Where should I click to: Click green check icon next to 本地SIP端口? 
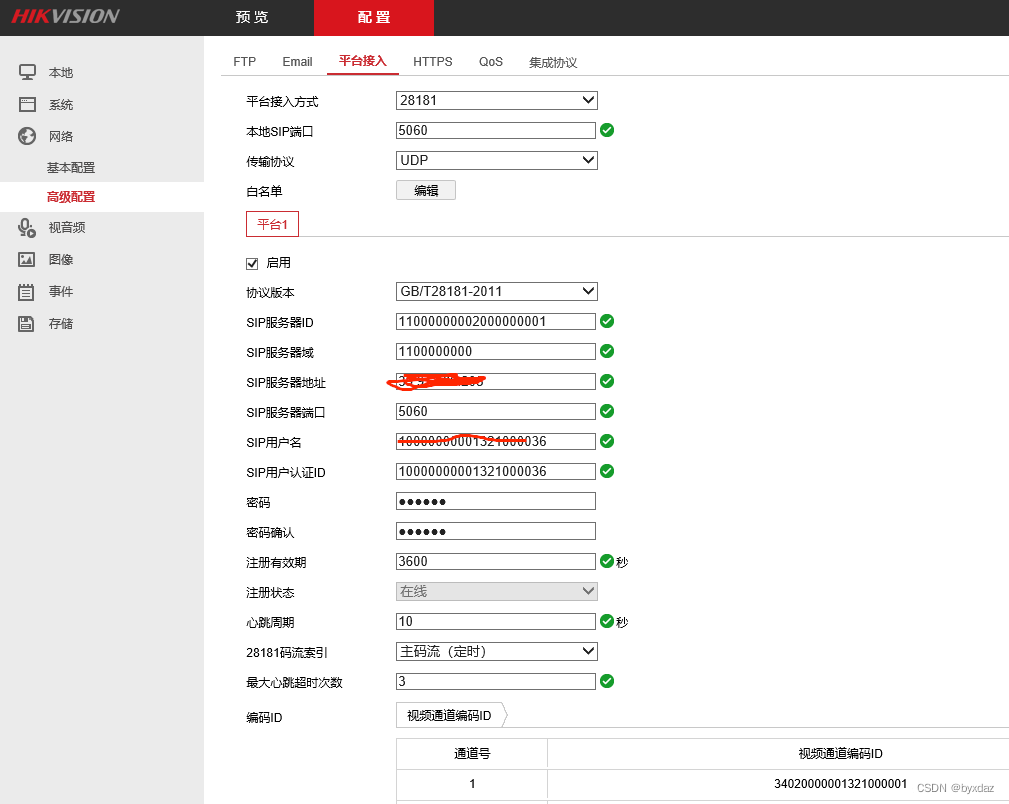coord(607,130)
